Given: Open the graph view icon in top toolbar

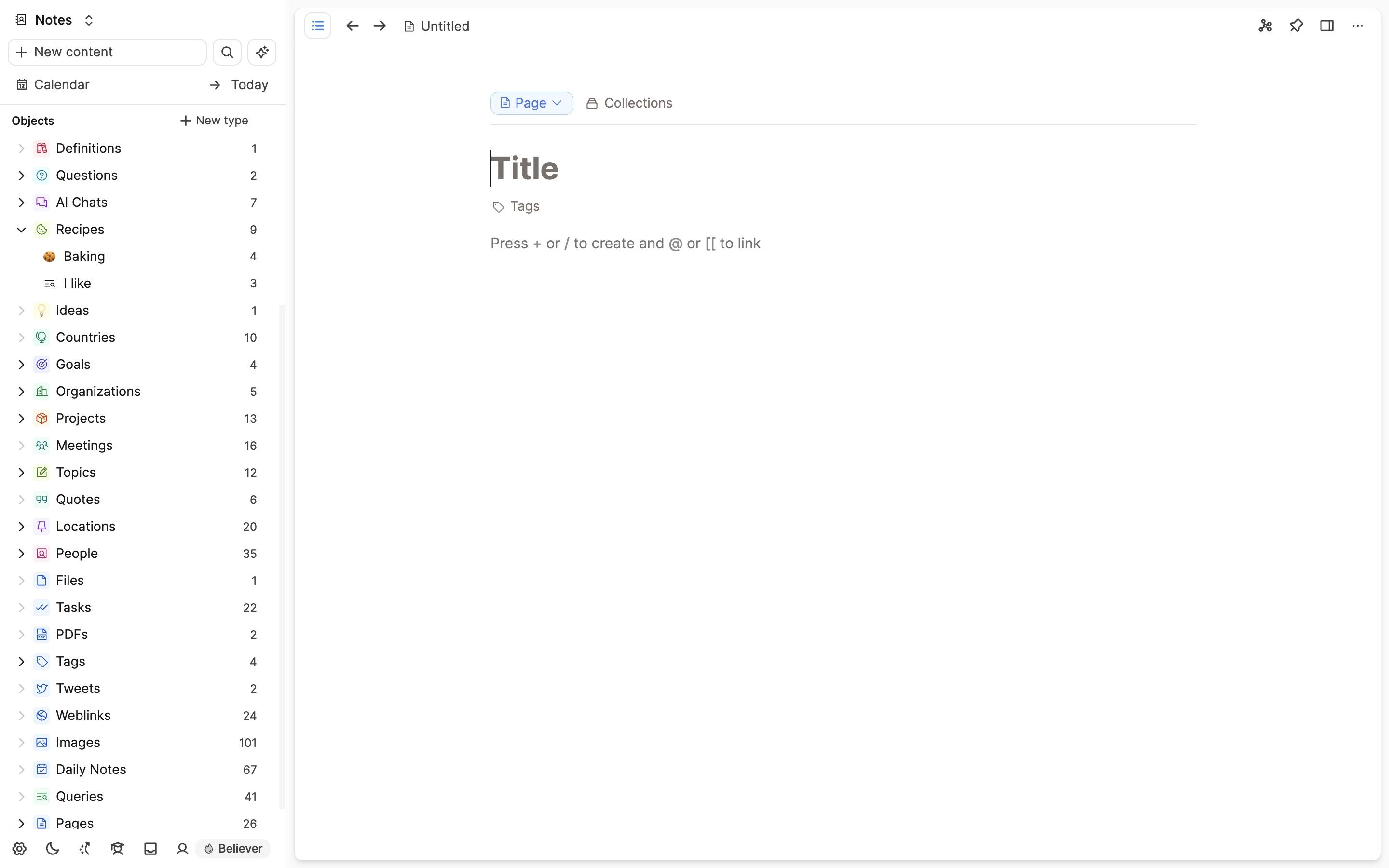Looking at the screenshot, I should 1265,26.
